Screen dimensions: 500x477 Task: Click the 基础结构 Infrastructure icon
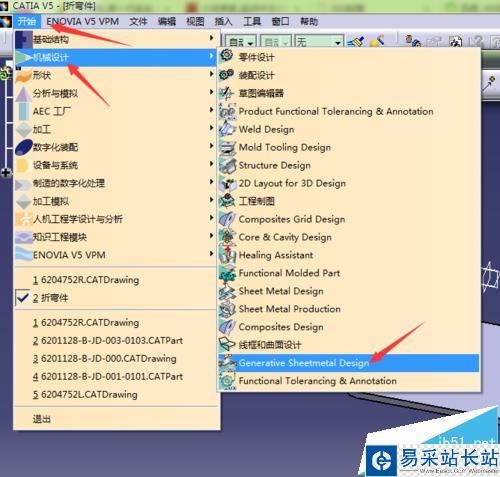point(23,39)
